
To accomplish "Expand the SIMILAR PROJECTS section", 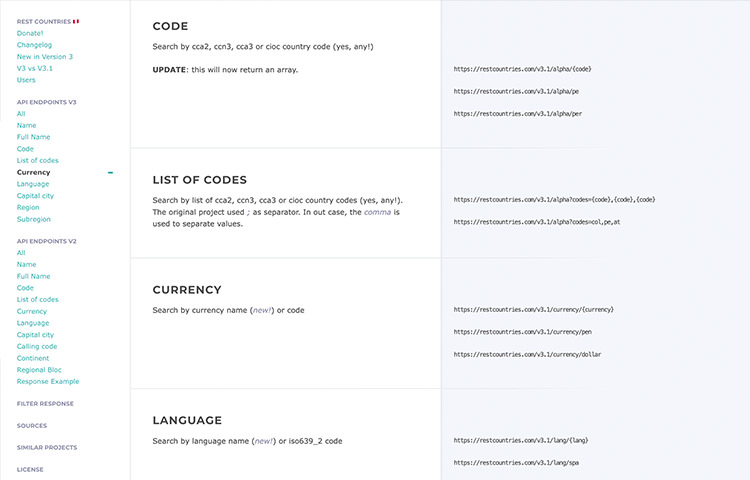I will coord(47,448).
